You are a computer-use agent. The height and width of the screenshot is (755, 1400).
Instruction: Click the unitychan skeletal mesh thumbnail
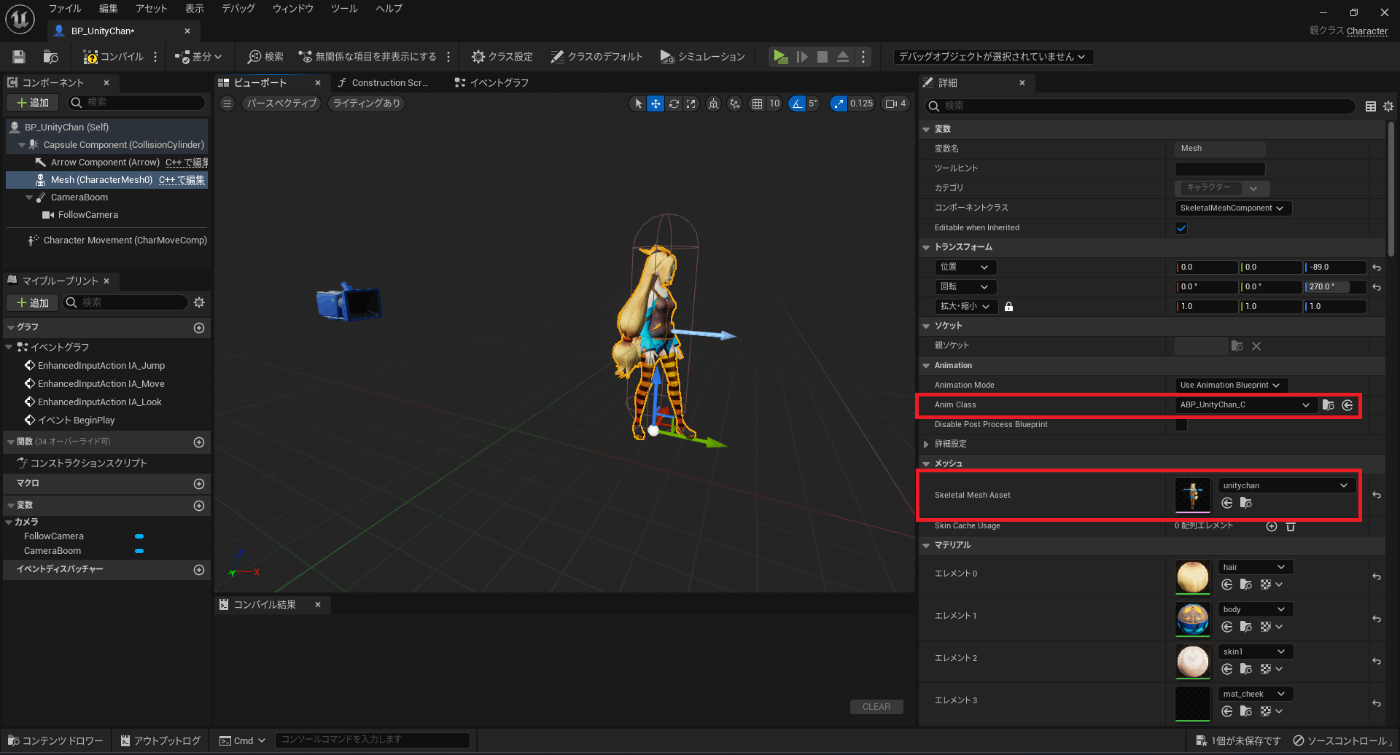pos(1192,495)
